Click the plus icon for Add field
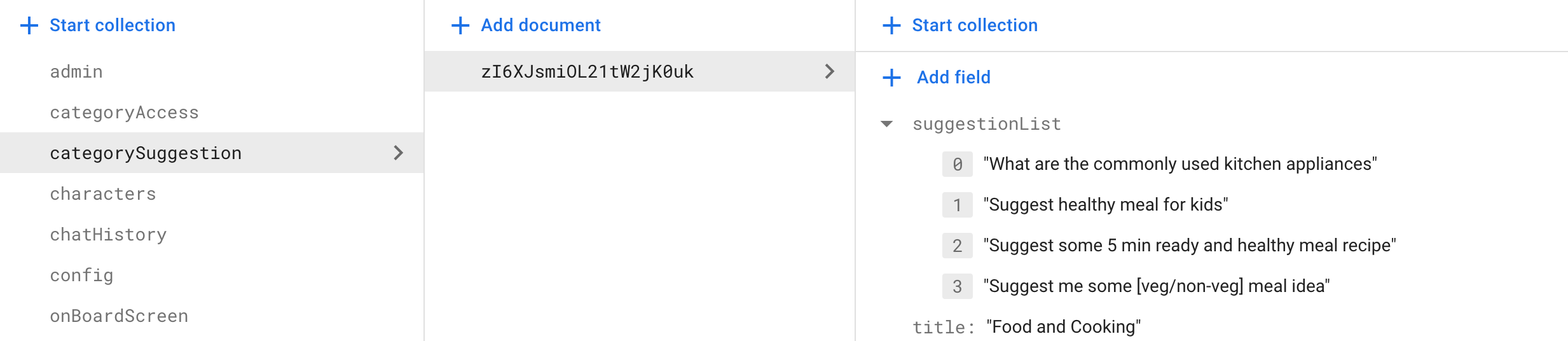This screenshot has height=341, width=1568. click(891, 78)
